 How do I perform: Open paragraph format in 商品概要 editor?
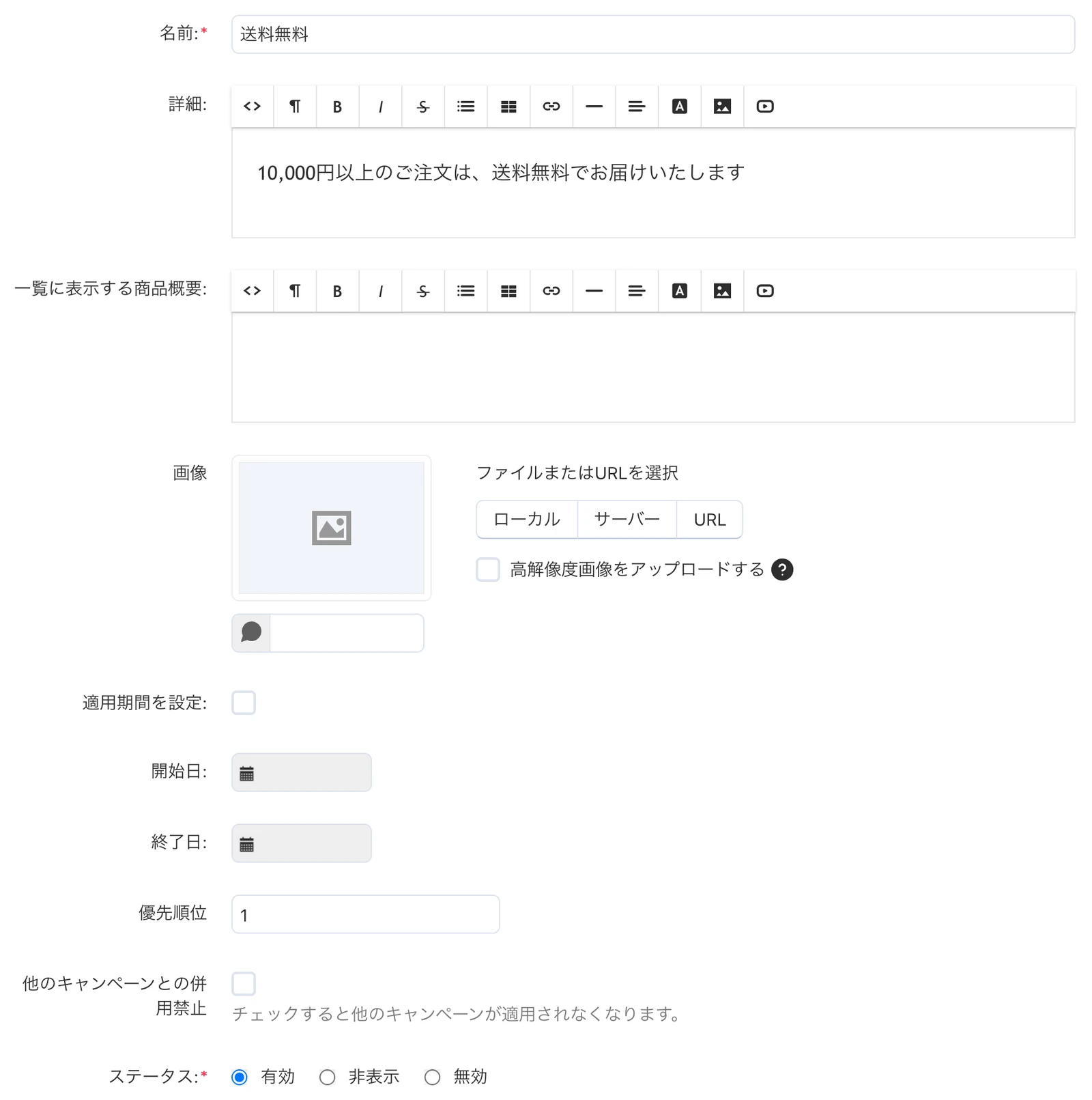[295, 291]
